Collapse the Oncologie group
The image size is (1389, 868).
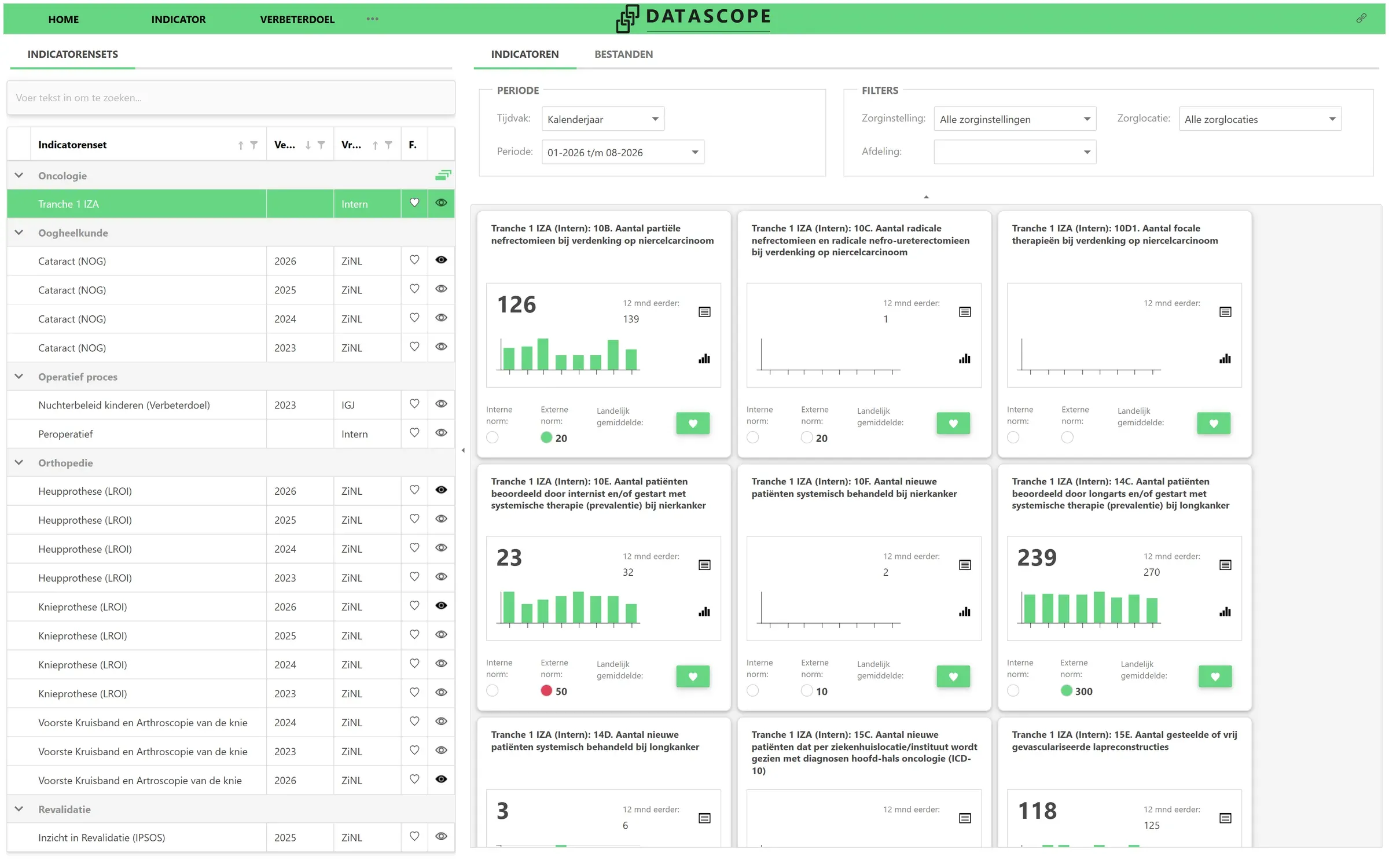tap(19, 175)
